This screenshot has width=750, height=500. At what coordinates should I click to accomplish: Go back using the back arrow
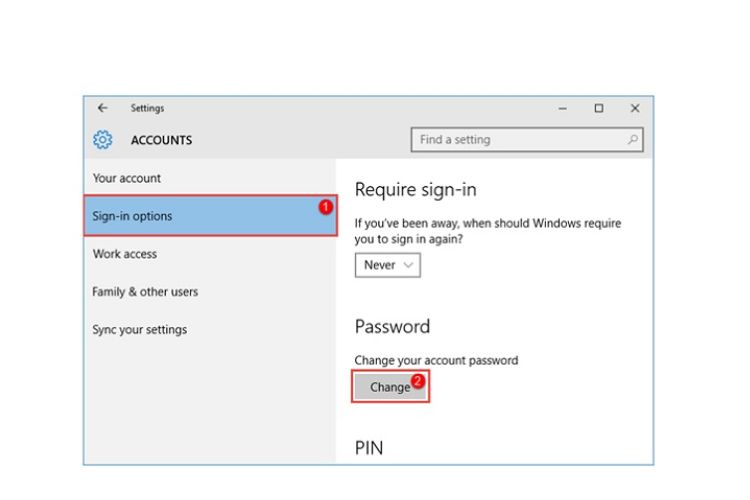coord(103,108)
